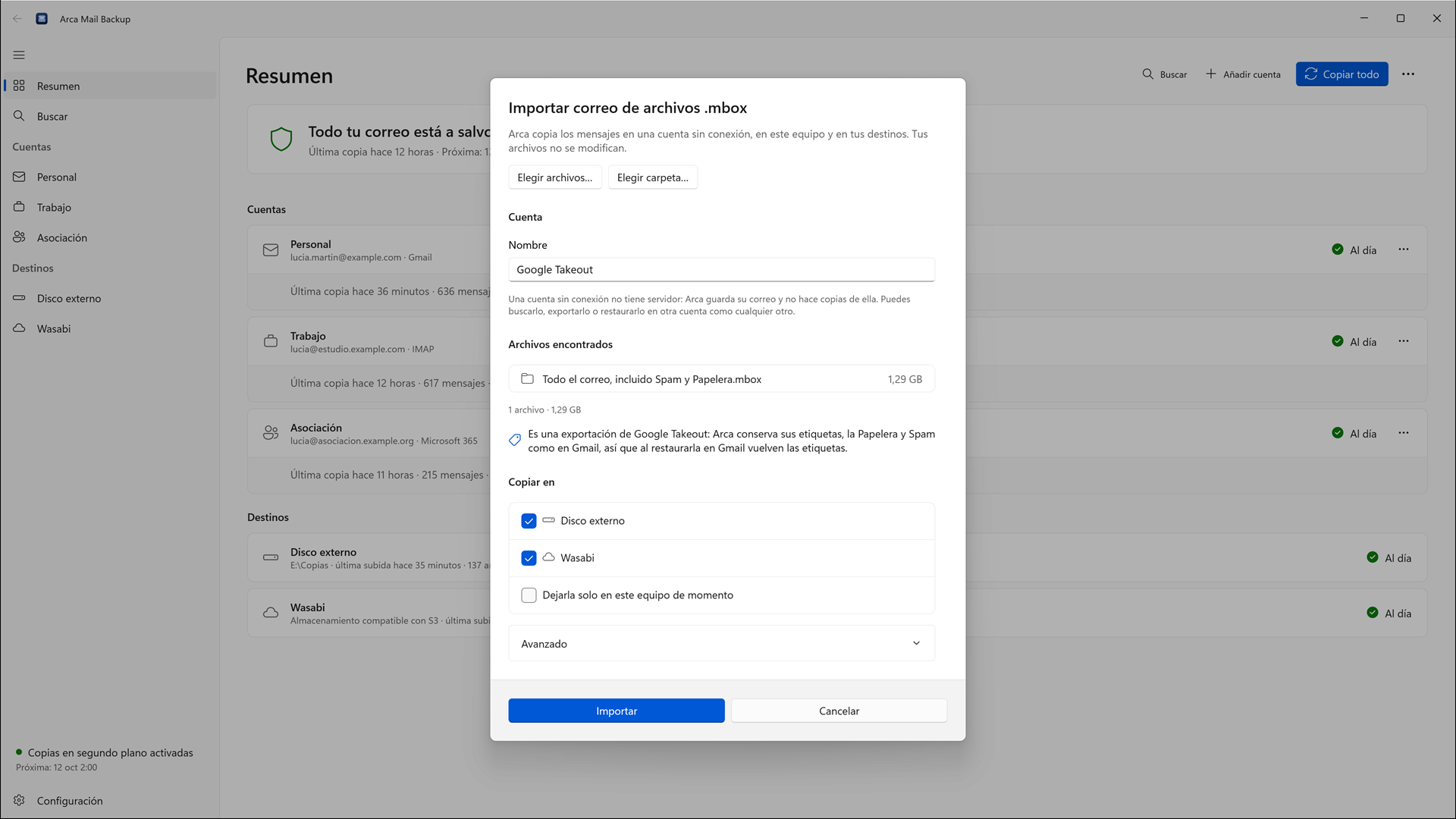The image size is (1456, 819).
Task: Click the Configuración gear icon
Action: coord(19,800)
